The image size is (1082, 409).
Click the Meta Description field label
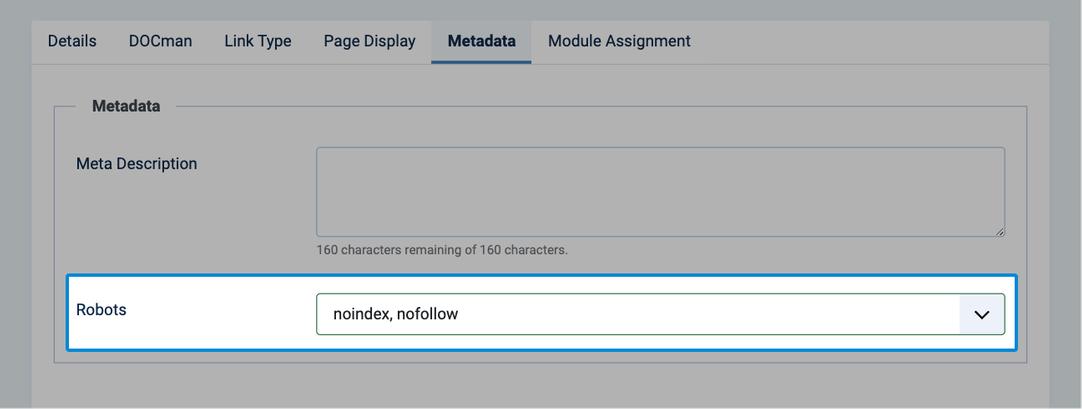[137, 164]
